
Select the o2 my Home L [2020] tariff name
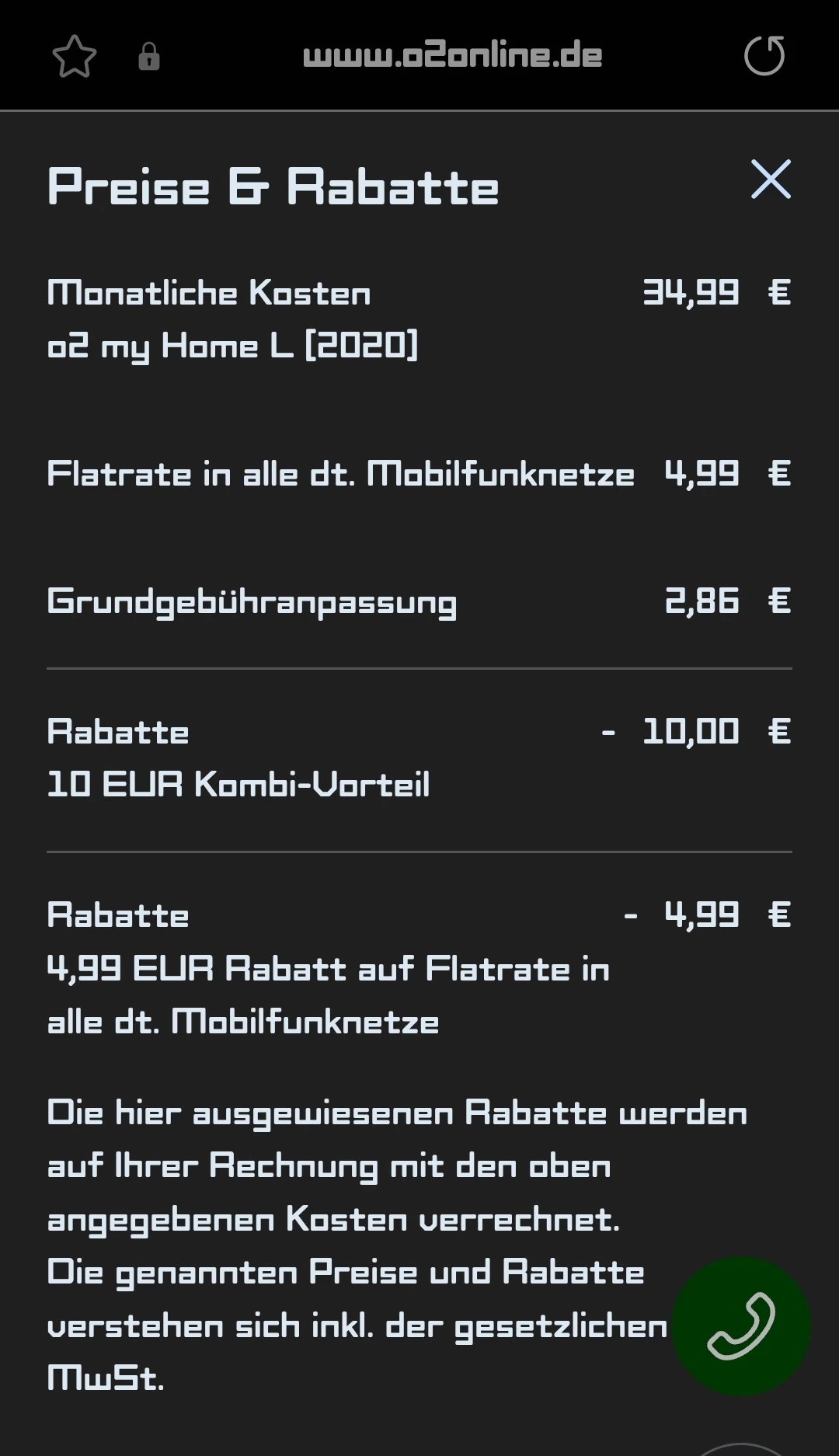232,346
